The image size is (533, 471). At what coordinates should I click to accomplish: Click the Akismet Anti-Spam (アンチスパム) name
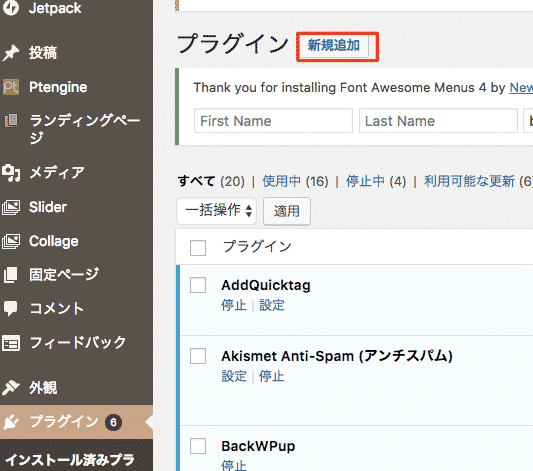tap(337, 356)
